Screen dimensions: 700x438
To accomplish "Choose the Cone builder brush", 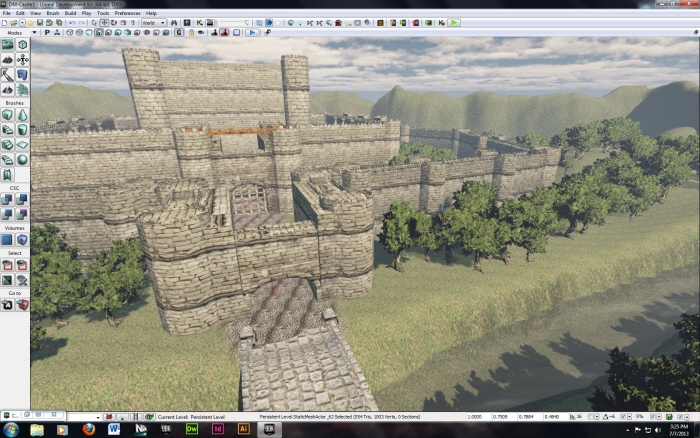I will coord(22,115).
